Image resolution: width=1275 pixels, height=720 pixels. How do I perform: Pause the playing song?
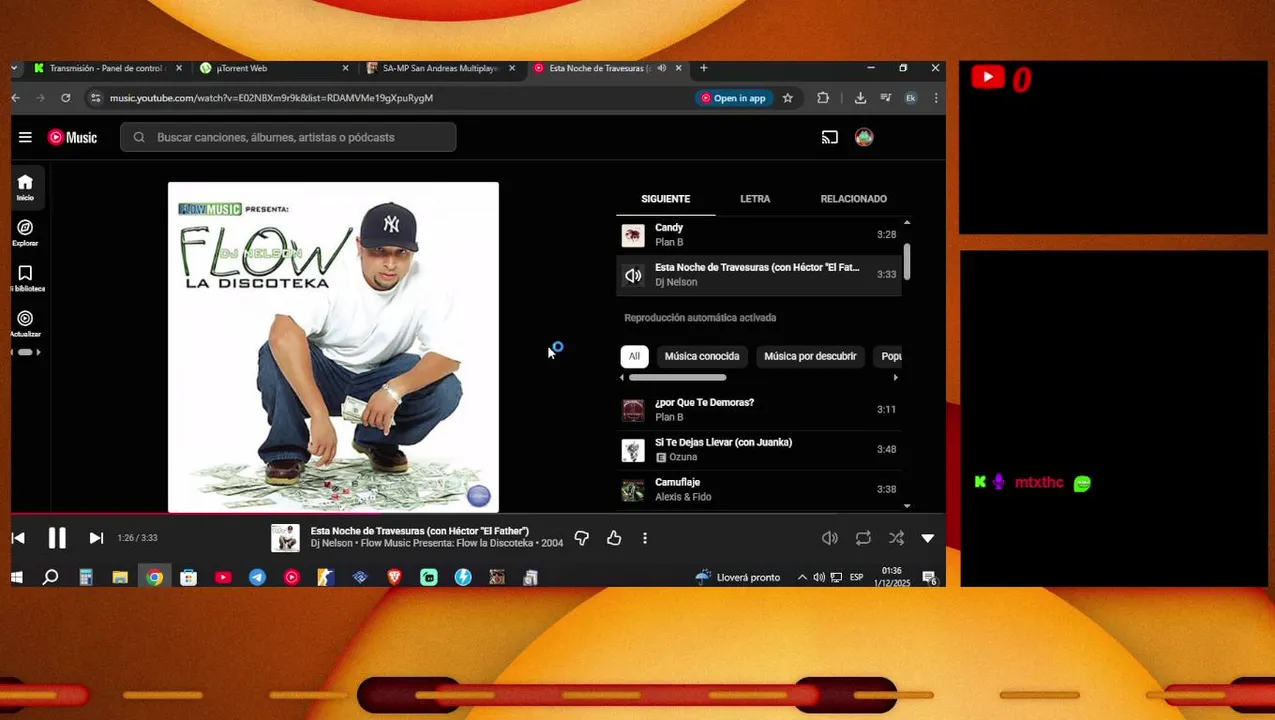click(57, 538)
